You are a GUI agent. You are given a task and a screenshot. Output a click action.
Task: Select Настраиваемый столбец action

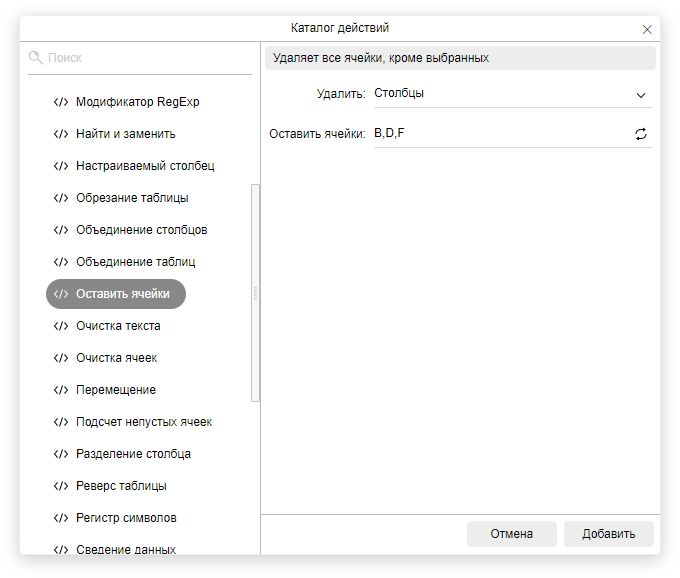pyautogui.click(x=144, y=166)
